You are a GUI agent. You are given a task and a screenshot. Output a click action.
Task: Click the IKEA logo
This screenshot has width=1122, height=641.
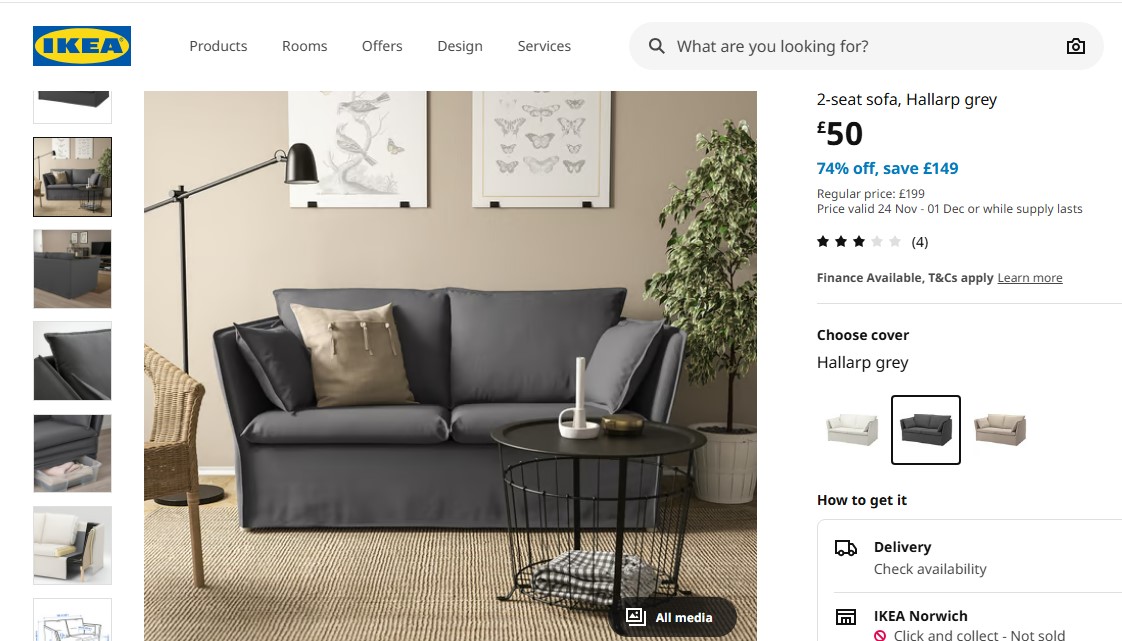coord(82,46)
